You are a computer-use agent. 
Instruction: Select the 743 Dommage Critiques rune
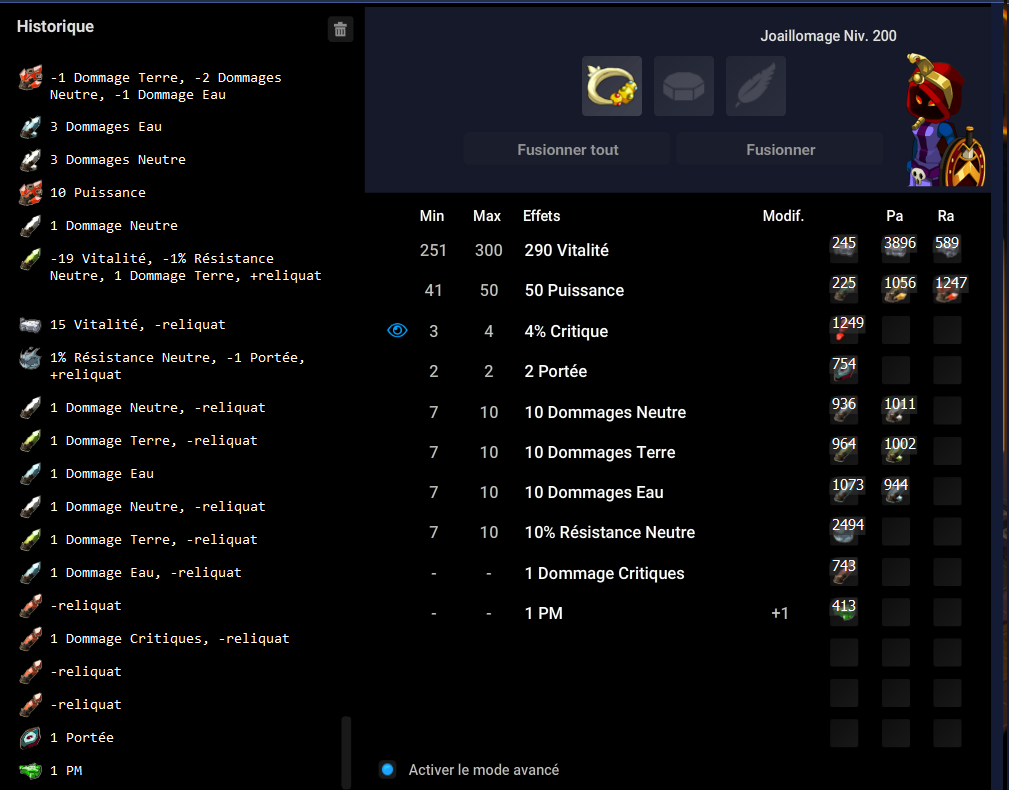[x=844, y=572]
